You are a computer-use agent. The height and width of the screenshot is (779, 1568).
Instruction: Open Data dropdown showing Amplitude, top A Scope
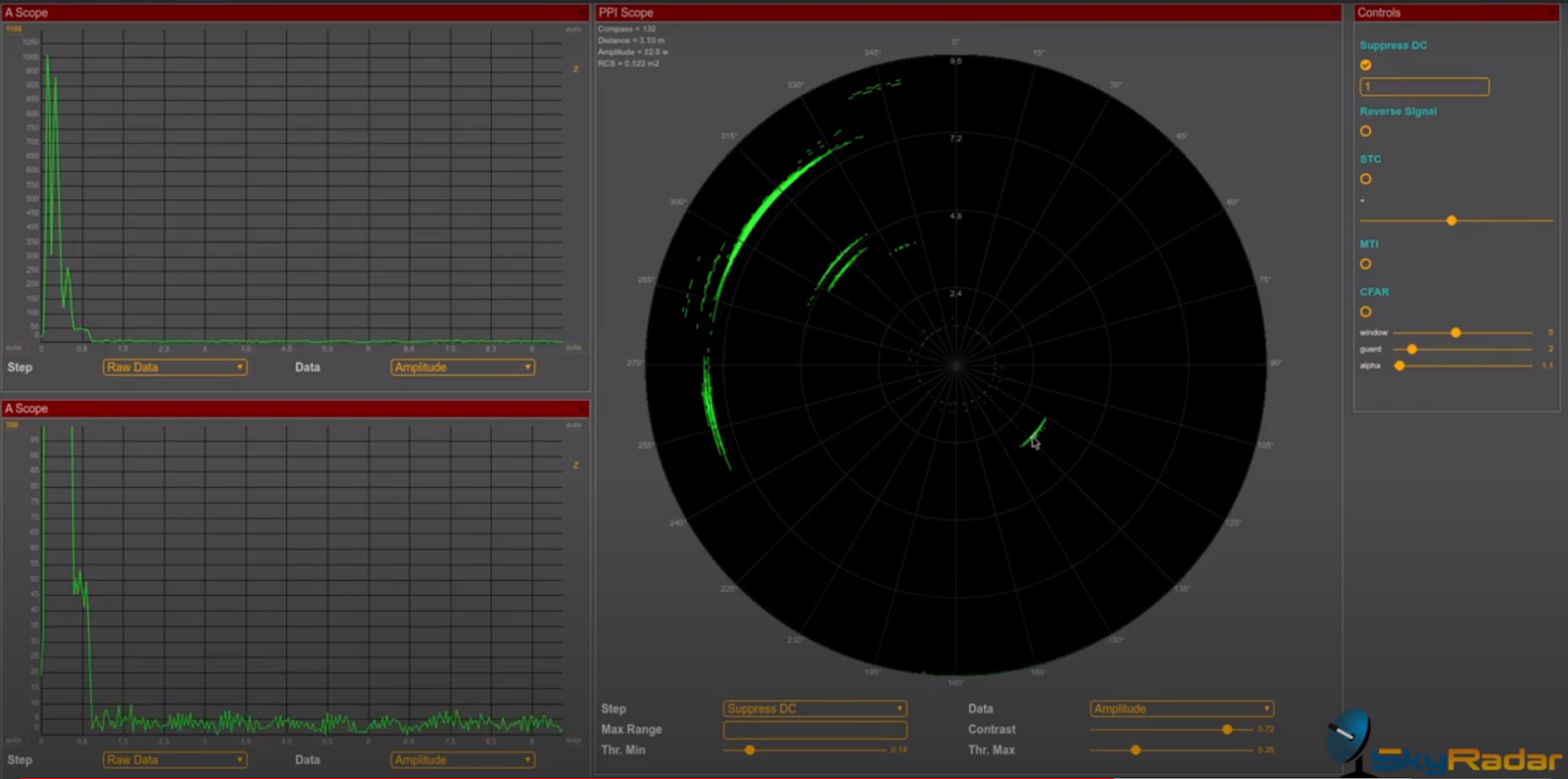463,367
